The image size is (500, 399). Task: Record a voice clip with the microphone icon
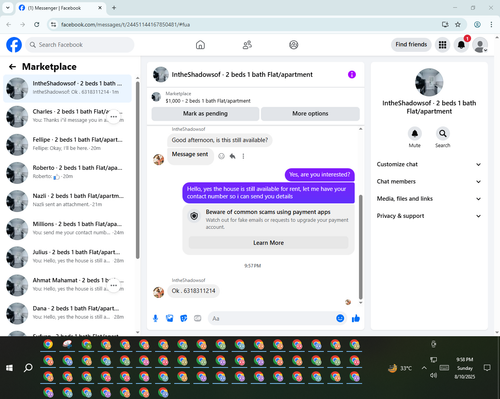point(155,318)
